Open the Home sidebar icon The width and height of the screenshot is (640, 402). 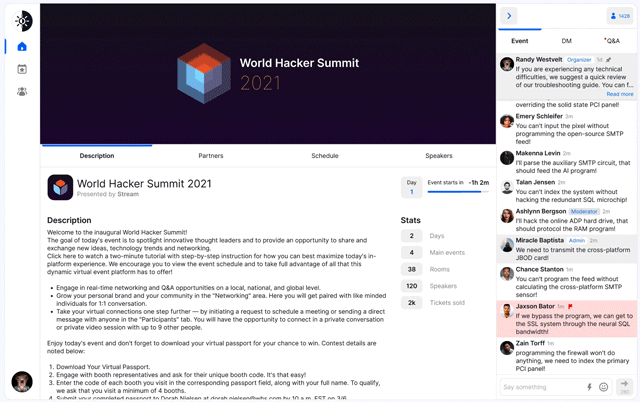point(22,47)
